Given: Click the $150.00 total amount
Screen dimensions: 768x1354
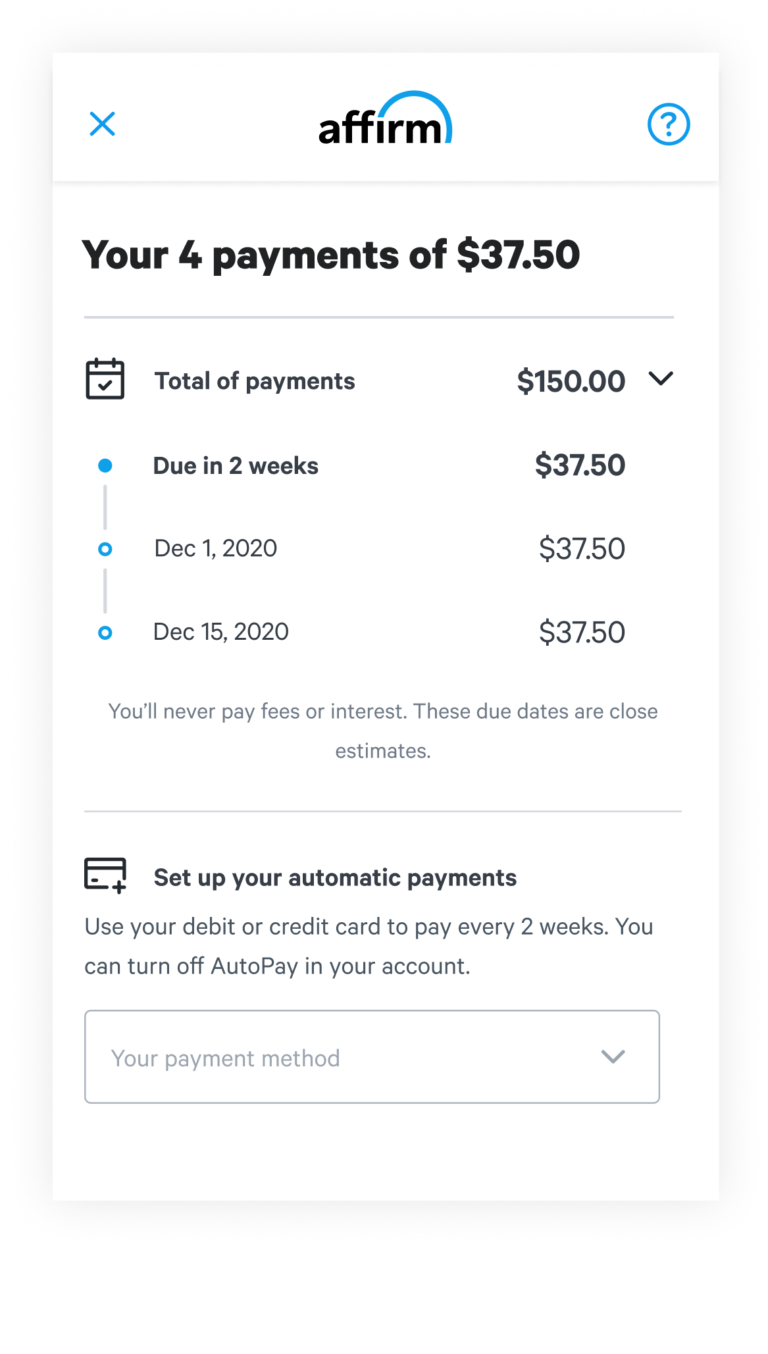Looking at the screenshot, I should [x=570, y=381].
